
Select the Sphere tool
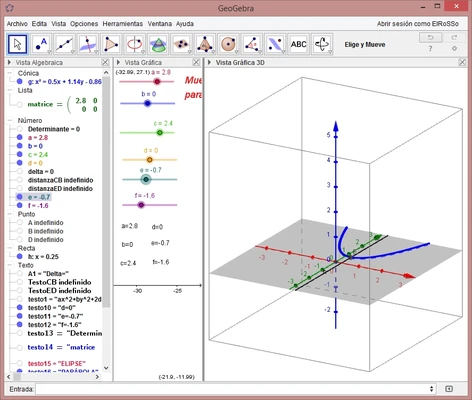pyautogui.click(x=228, y=44)
